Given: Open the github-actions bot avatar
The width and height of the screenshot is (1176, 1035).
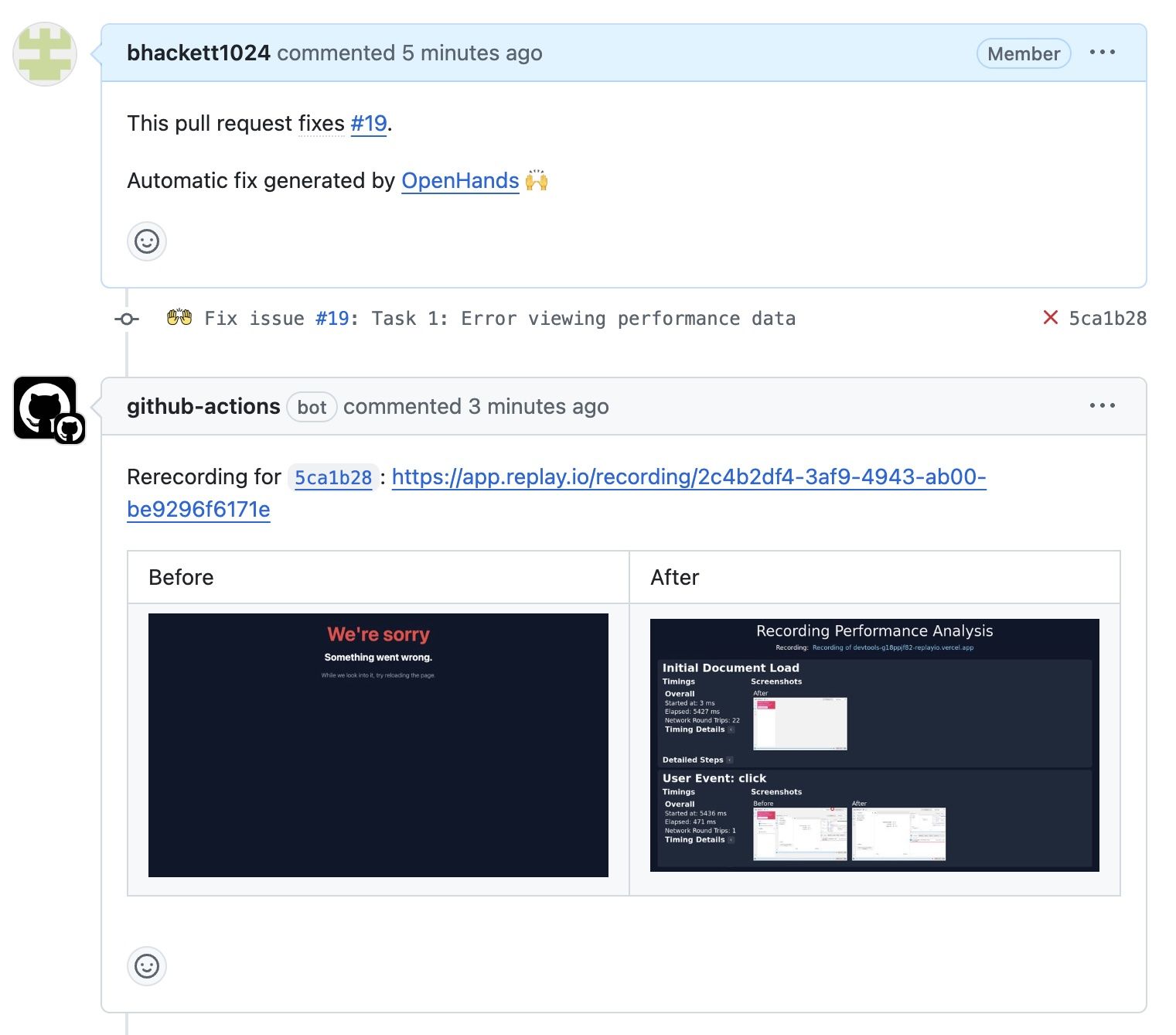Looking at the screenshot, I should pos(45,408).
